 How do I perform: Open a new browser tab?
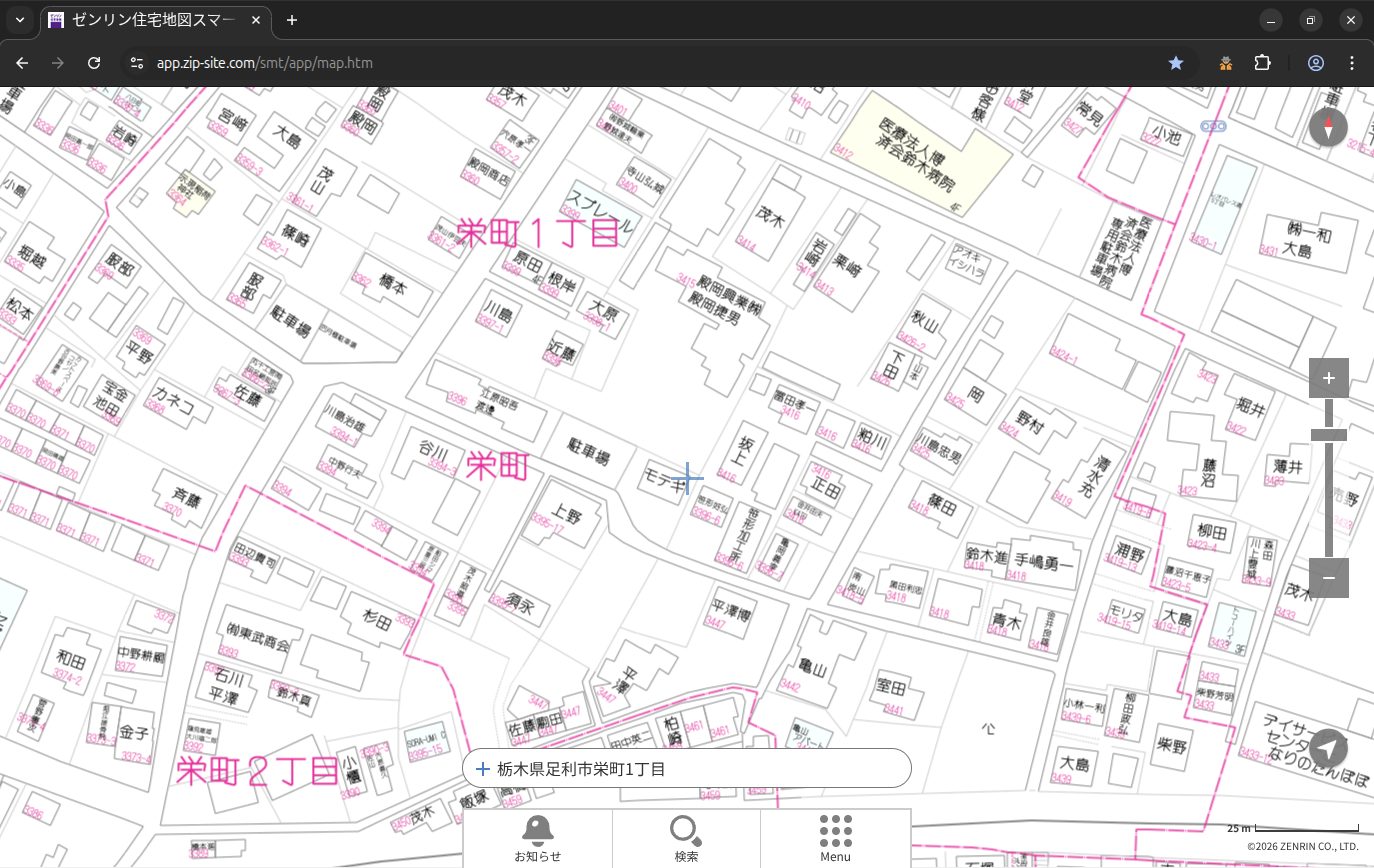[x=292, y=20]
